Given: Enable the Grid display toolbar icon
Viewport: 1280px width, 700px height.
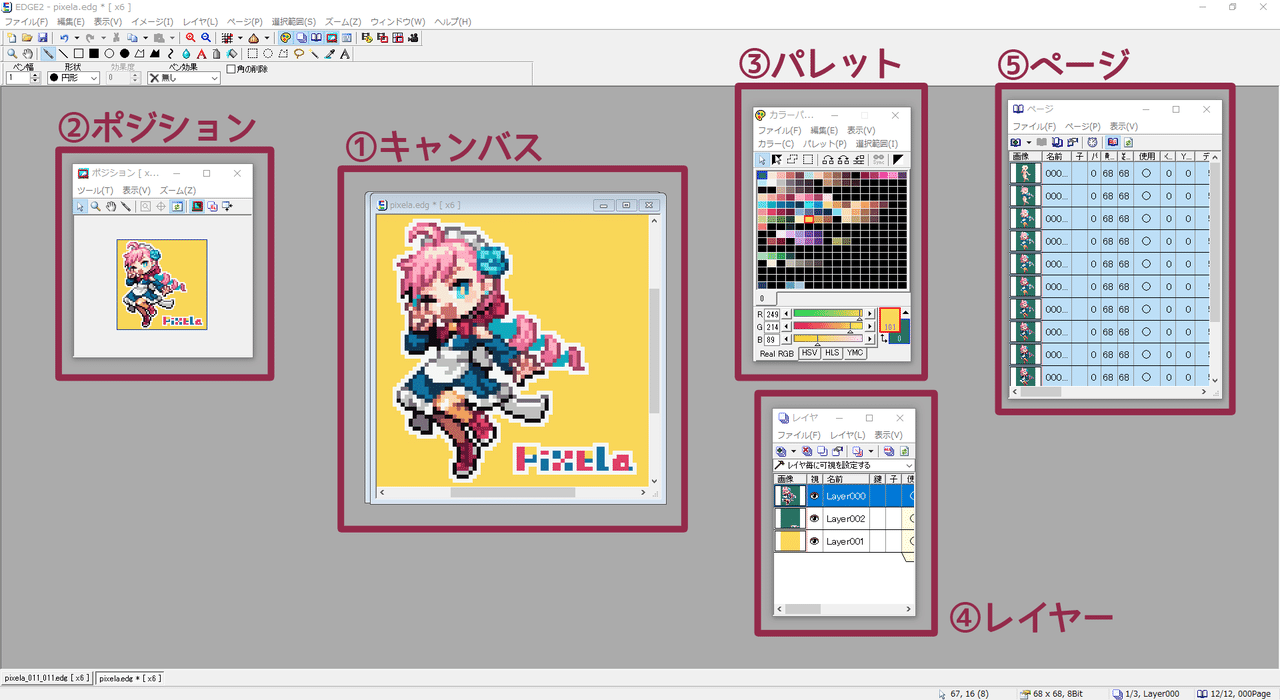Looking at the screenshot, I should 228,37.
